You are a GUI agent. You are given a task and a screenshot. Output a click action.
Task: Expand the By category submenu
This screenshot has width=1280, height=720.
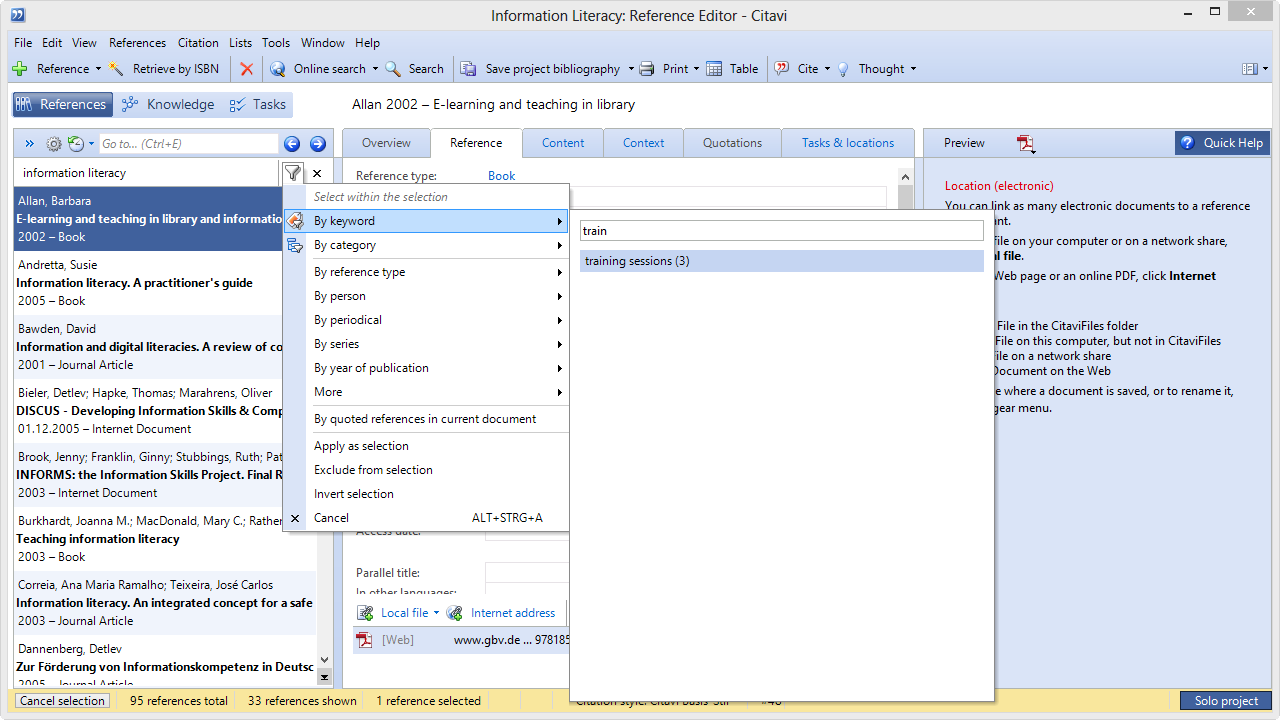426,245
